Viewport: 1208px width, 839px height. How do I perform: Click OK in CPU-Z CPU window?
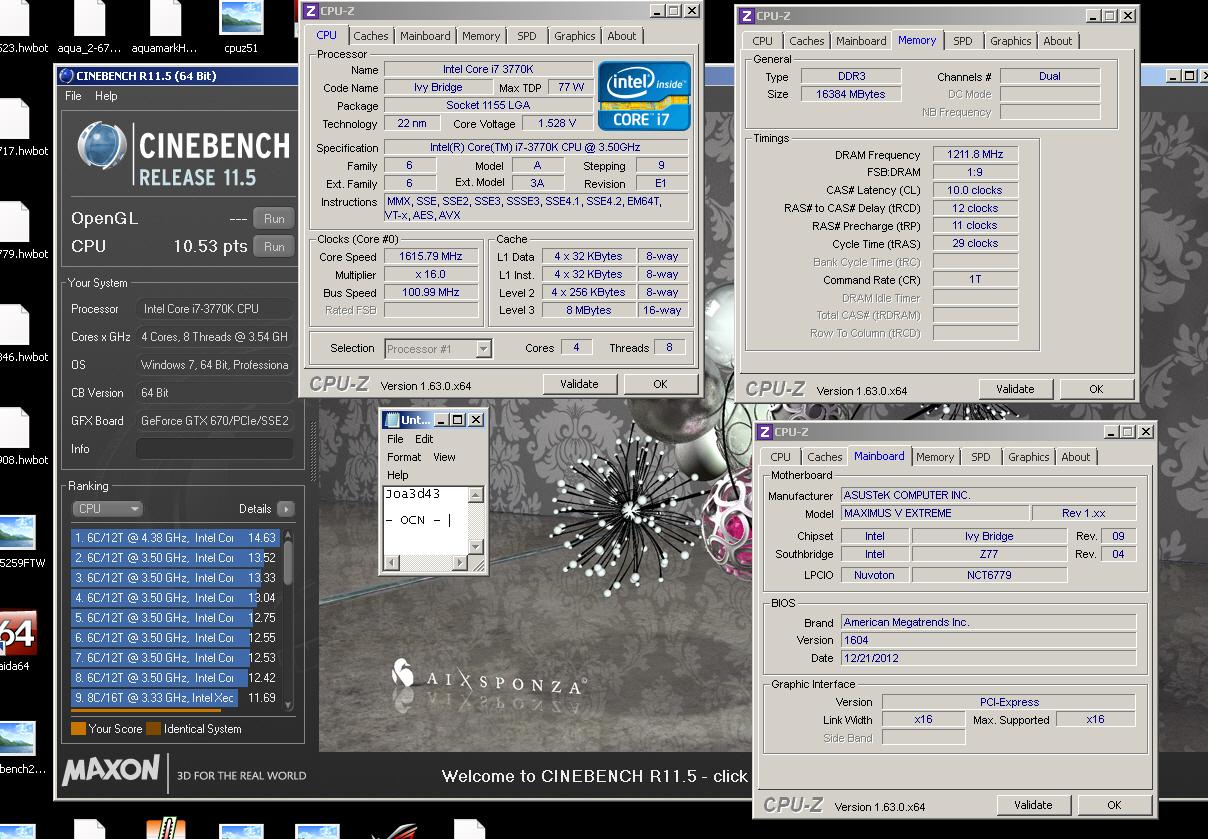pos(660,384)
